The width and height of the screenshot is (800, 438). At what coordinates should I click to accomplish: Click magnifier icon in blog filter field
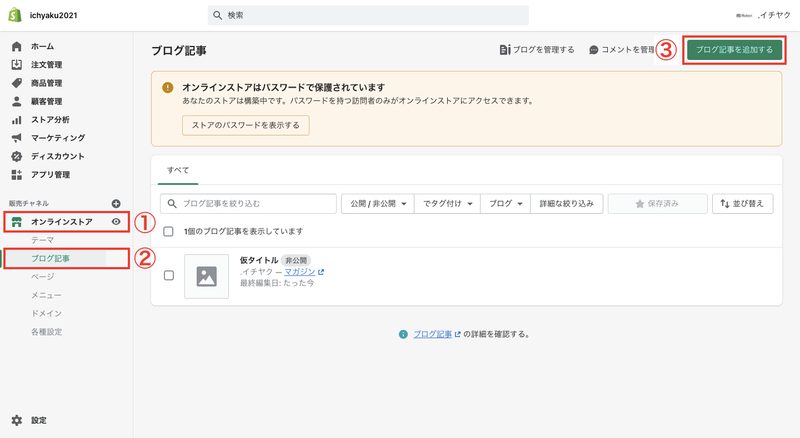point(172,204)
